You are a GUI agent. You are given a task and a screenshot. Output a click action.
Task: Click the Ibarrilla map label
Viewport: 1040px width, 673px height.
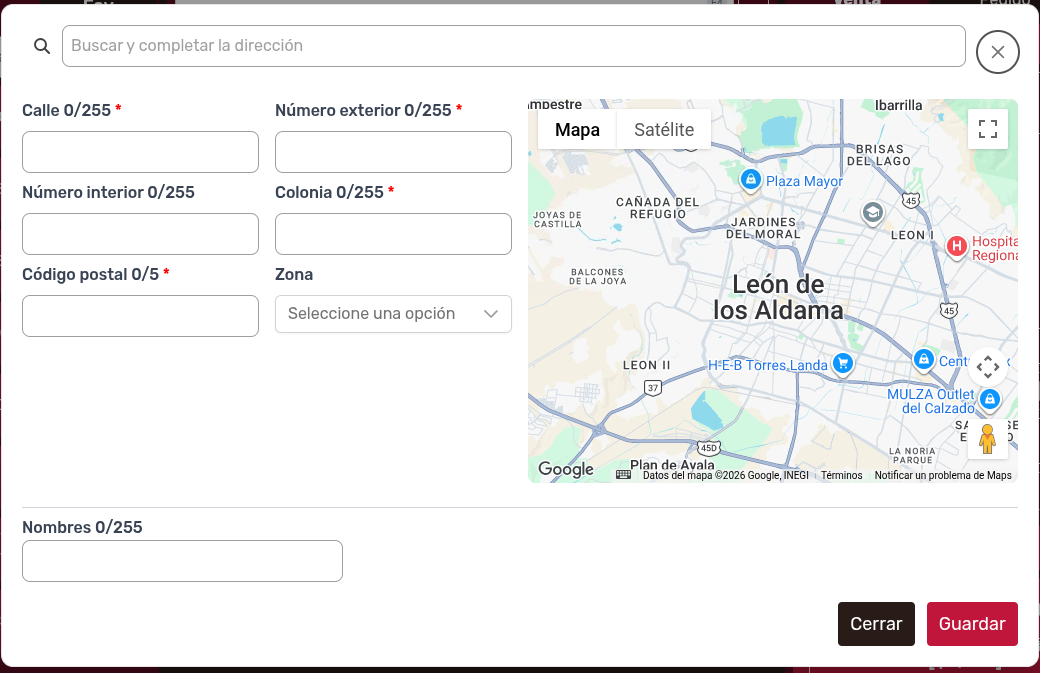898,105
